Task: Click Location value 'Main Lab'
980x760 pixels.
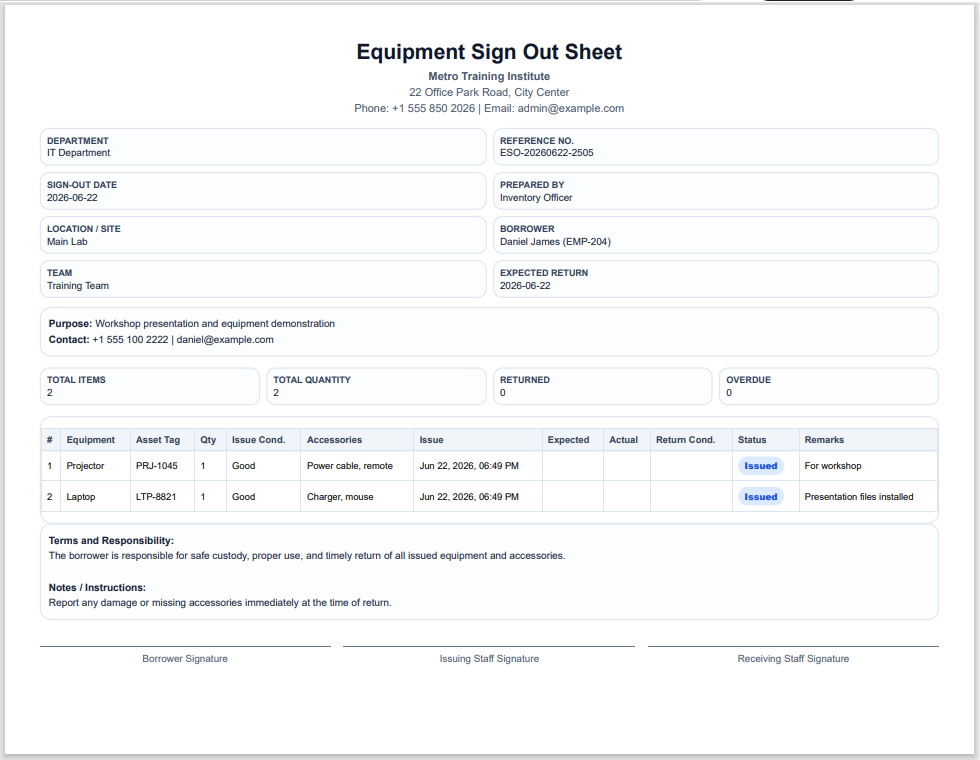Action: coord(67,242)
